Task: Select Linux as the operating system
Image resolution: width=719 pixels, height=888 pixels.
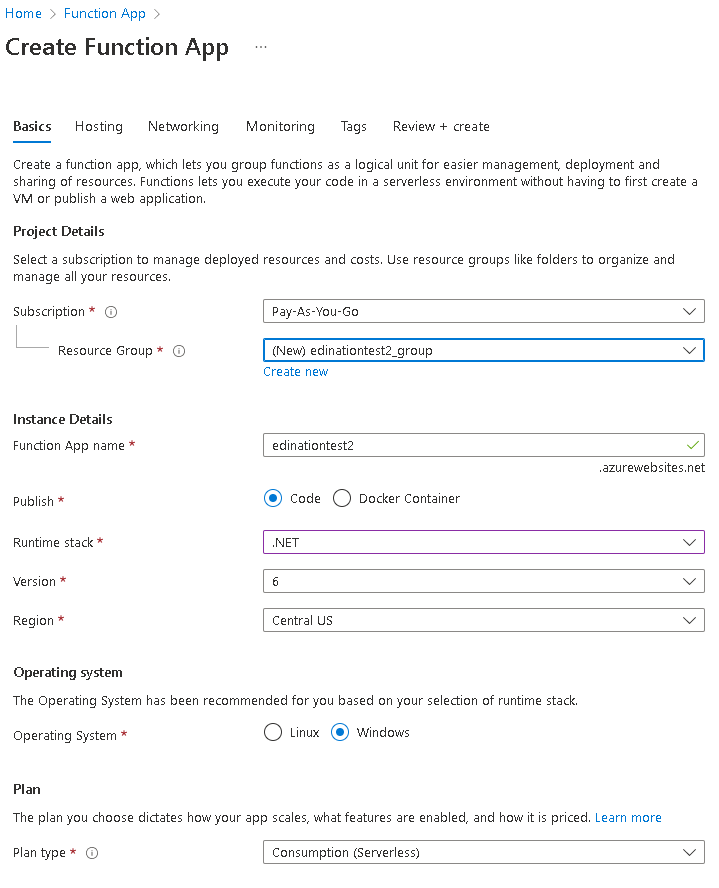Action: coord(274,732)
